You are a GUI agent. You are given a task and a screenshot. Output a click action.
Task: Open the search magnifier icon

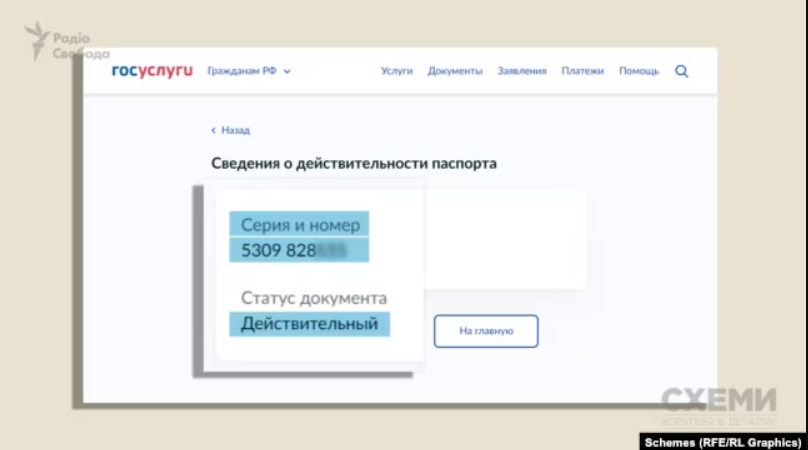pos(682,71)
